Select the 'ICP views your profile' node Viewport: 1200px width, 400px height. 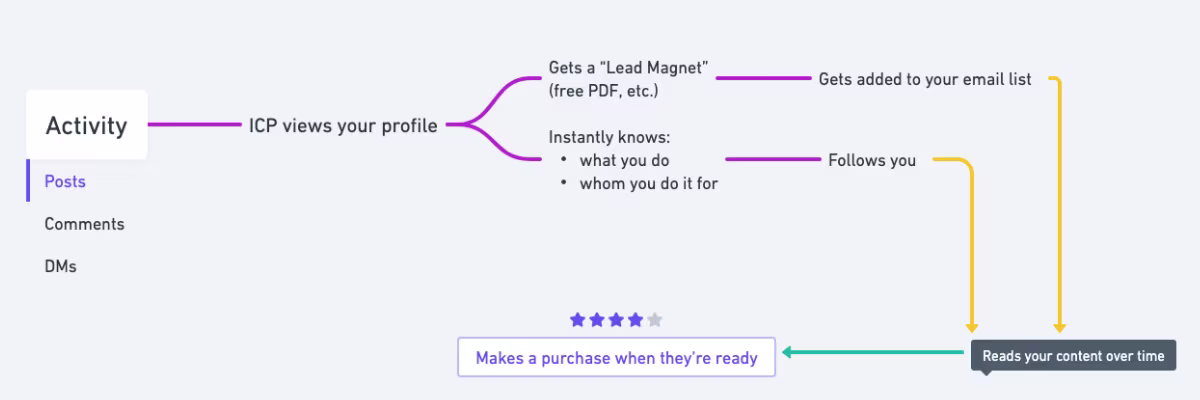(343, 126)
